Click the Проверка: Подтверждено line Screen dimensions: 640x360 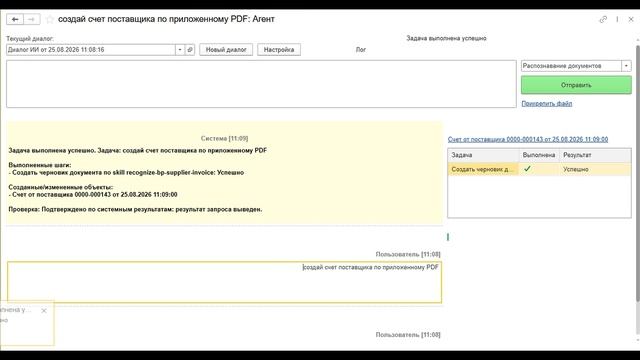click(x=135, y=209)
